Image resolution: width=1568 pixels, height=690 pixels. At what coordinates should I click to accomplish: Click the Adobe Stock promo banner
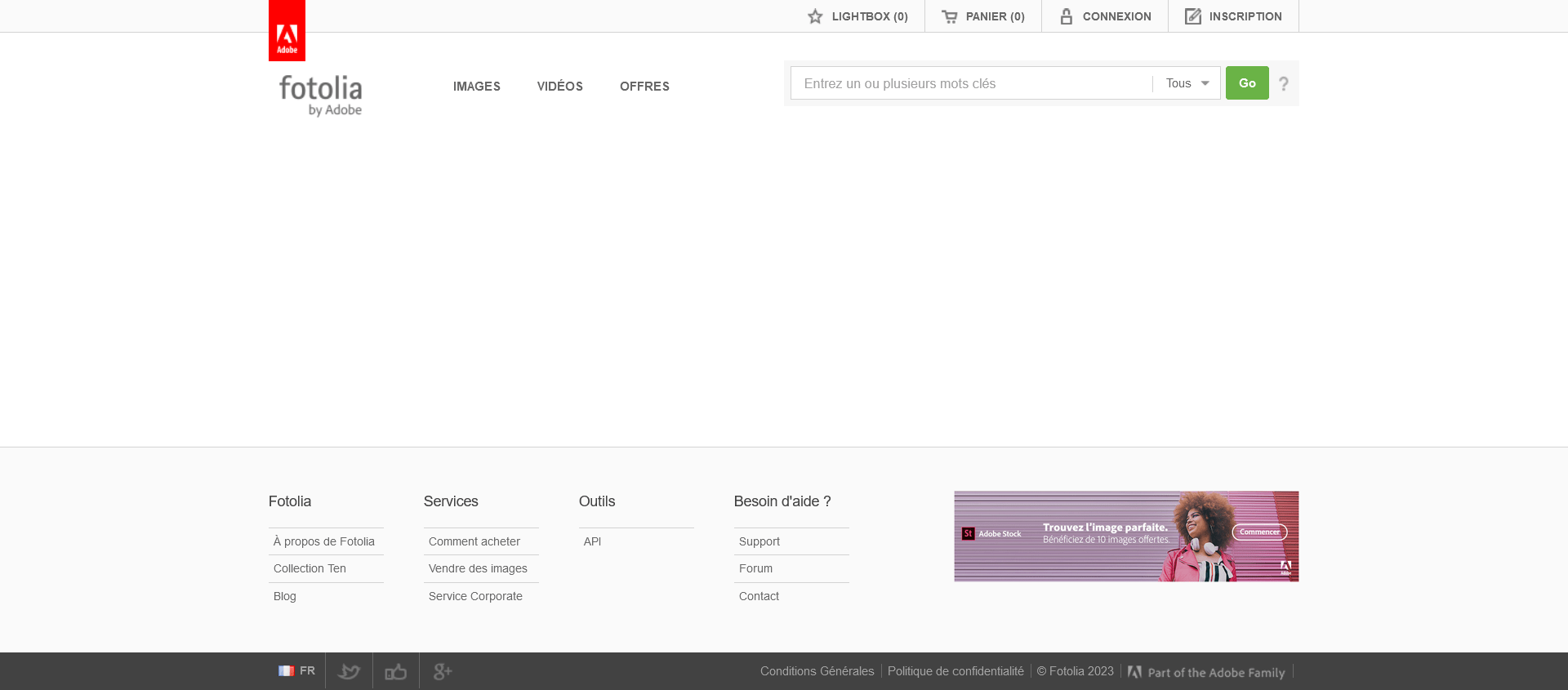coord(1126,536)
